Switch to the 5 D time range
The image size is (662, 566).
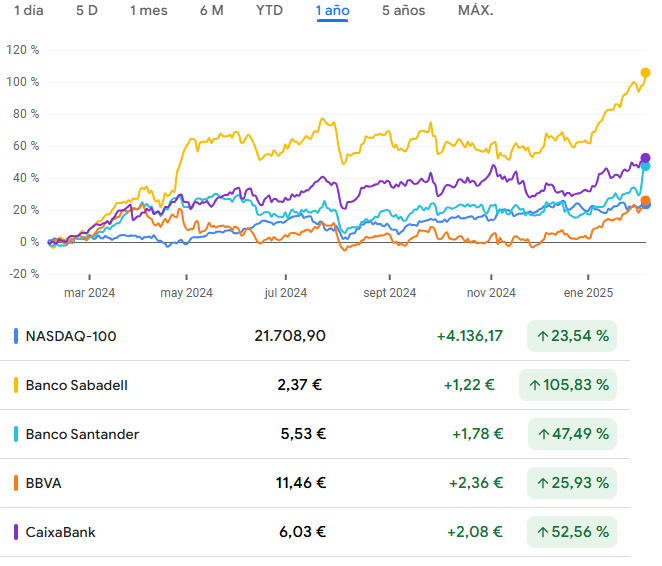(x=87, y=11)
